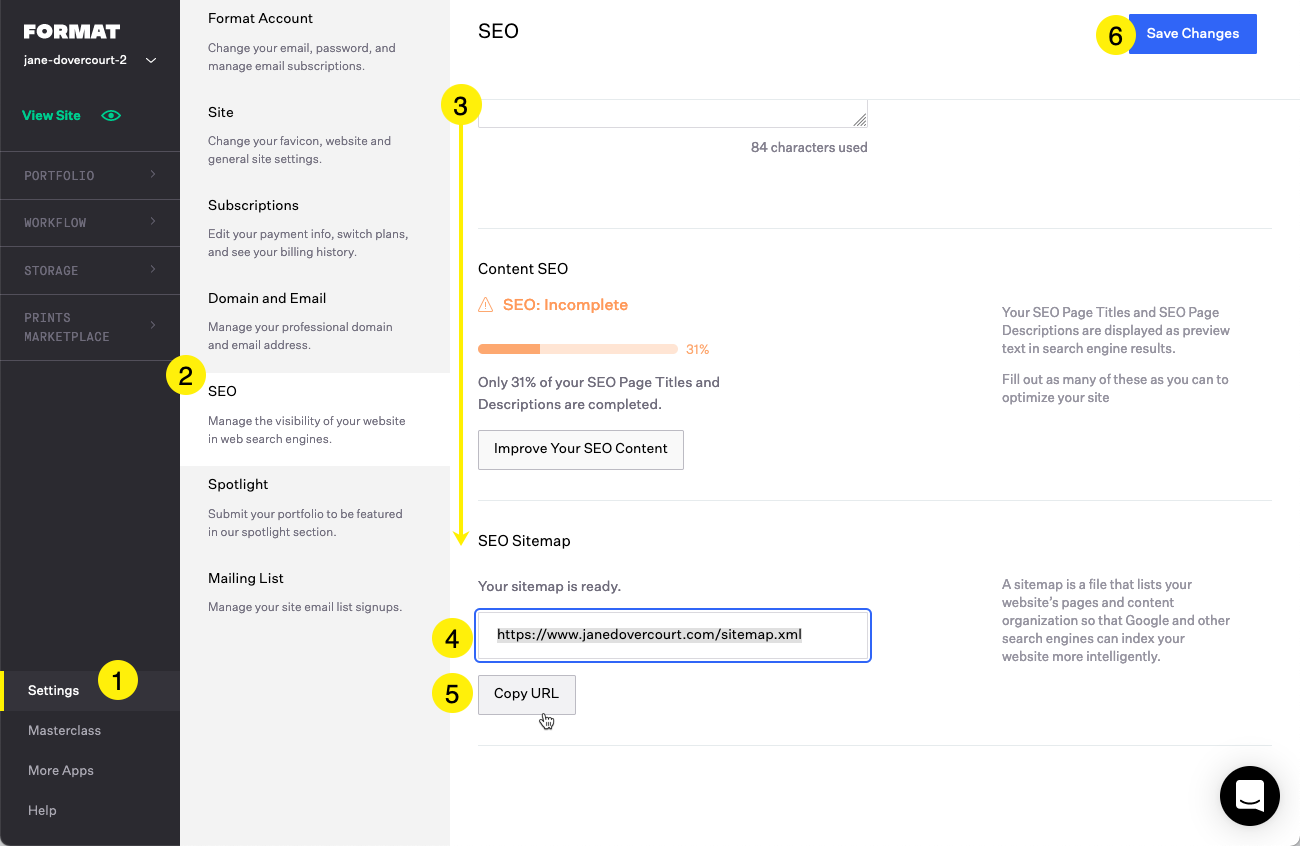Viewport: 1300px width, 846px height.
Task: Expand the Storage menu section
Action: [x=90, y=271]
